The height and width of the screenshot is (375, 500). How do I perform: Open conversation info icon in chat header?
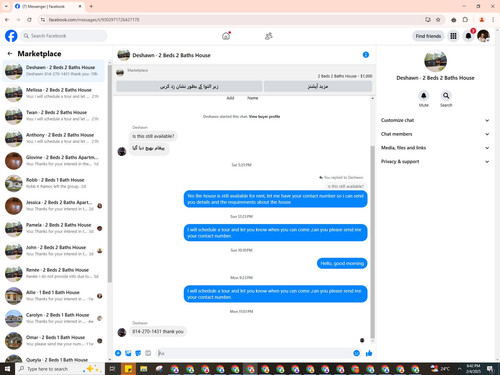(x=366, y=55)
